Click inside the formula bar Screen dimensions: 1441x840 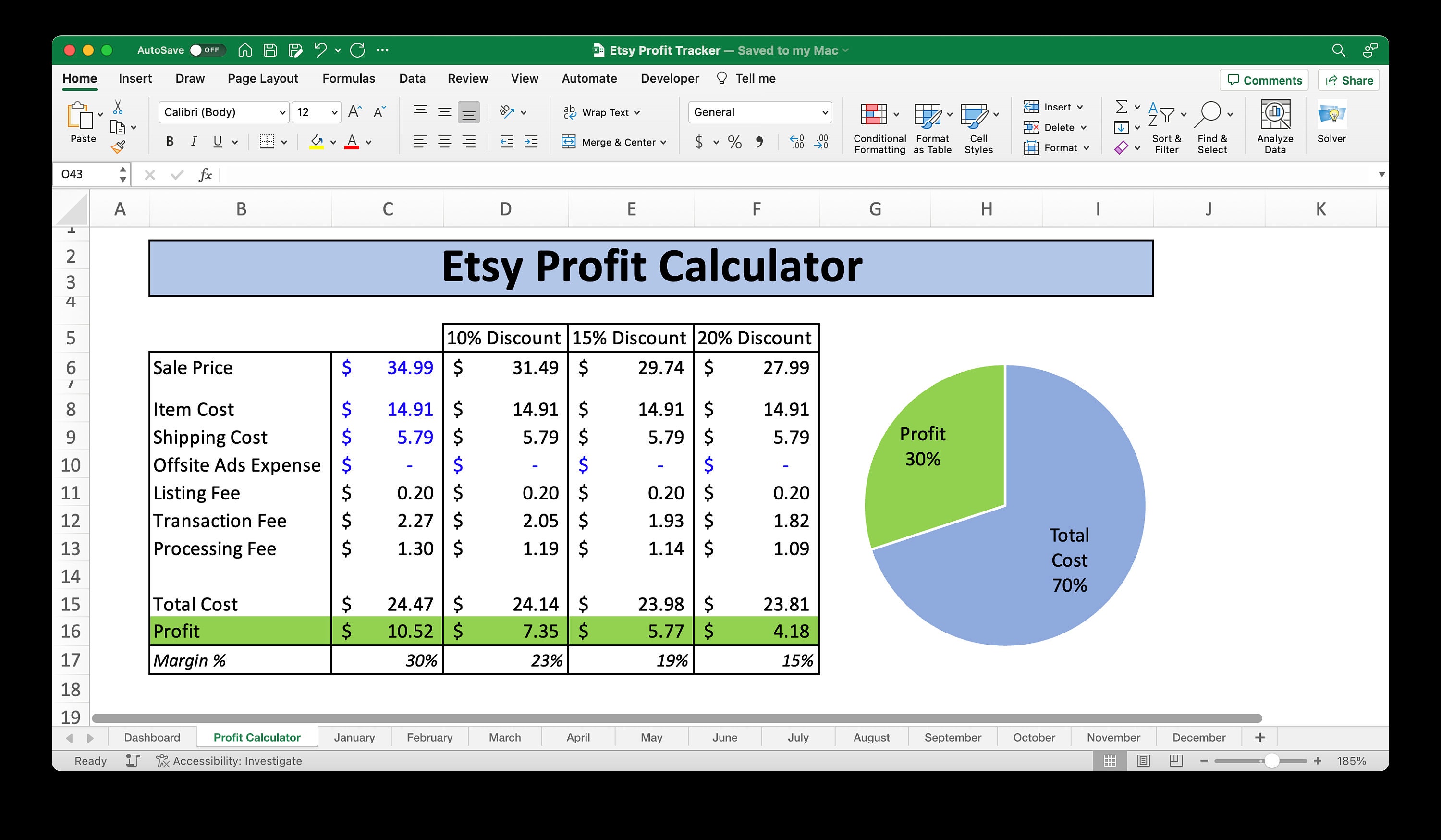pyautogui.click(x=514, y=174)
